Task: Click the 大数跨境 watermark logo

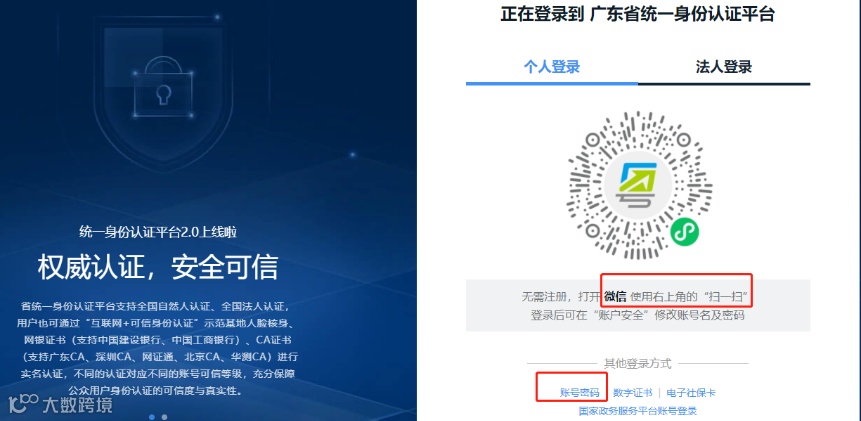Action: tap(57, 404)
